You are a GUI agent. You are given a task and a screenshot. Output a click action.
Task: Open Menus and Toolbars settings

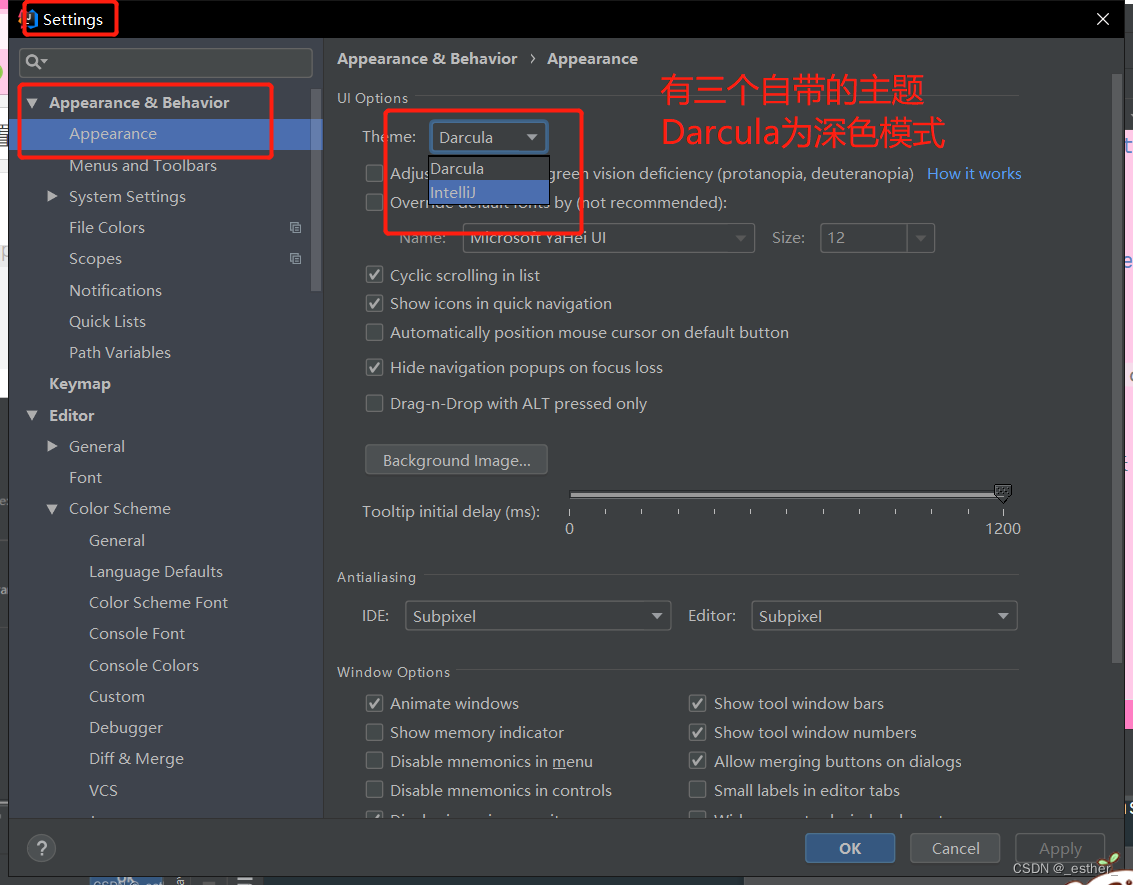142,165
